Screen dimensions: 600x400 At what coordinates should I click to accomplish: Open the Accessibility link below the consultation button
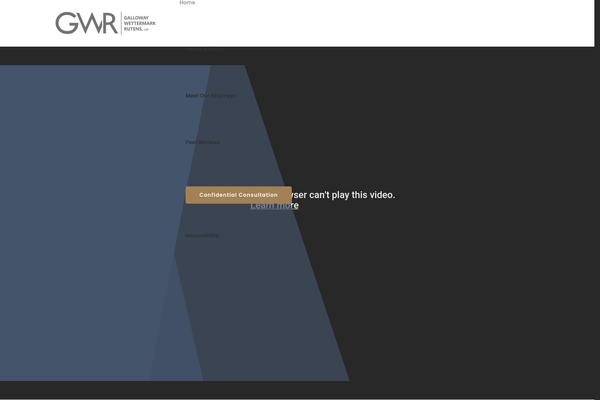[202, 235]
